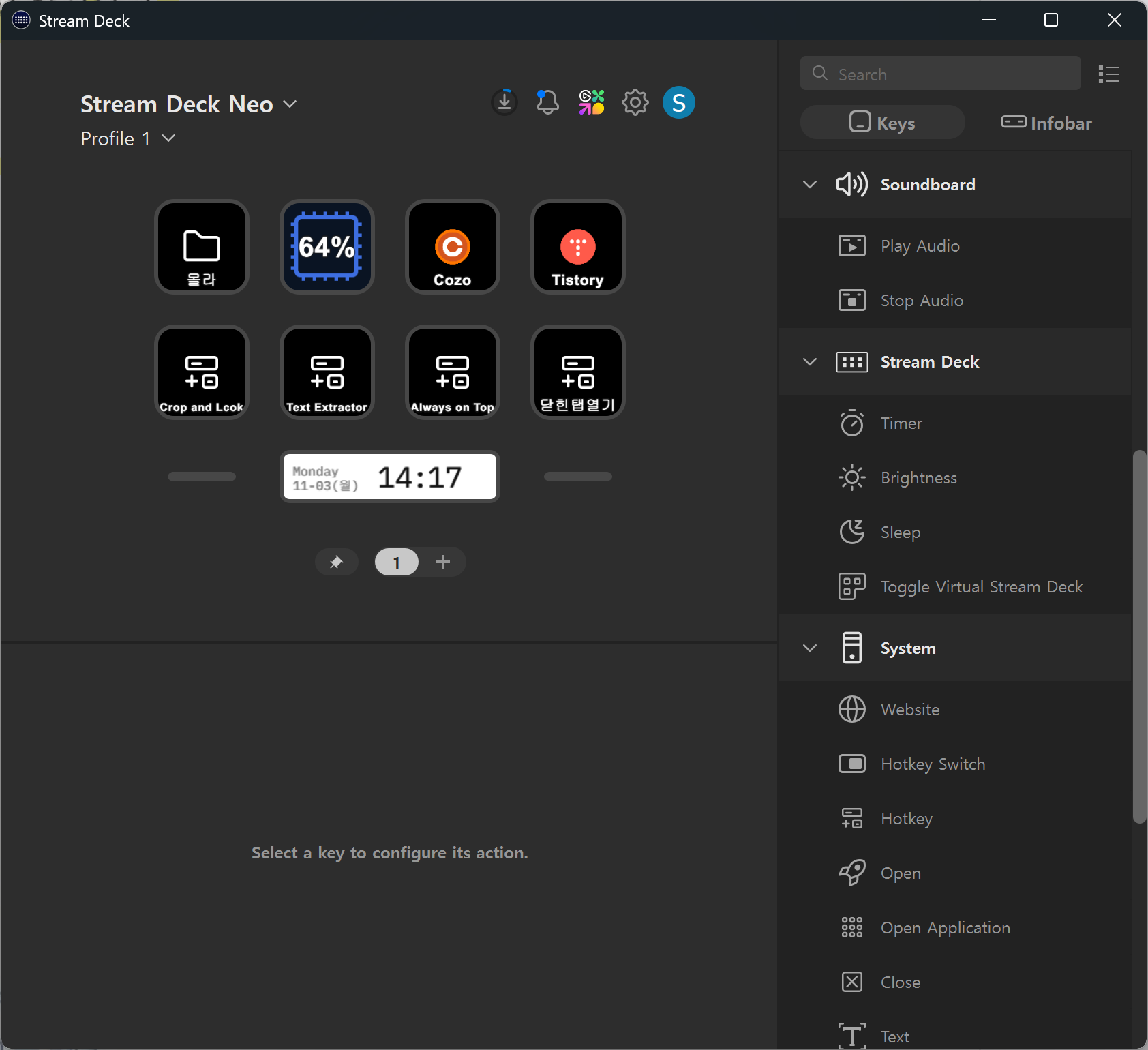This screenshot has width=1148, height=1050.
Task: Select the 64% CPU usage key
Action: click(327, 247)
